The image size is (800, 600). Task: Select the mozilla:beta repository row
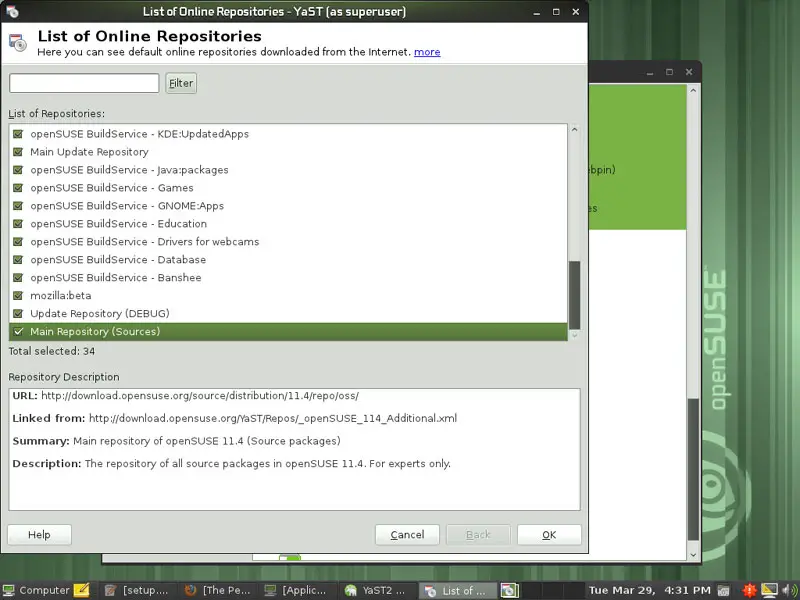(x=288, y=295)
